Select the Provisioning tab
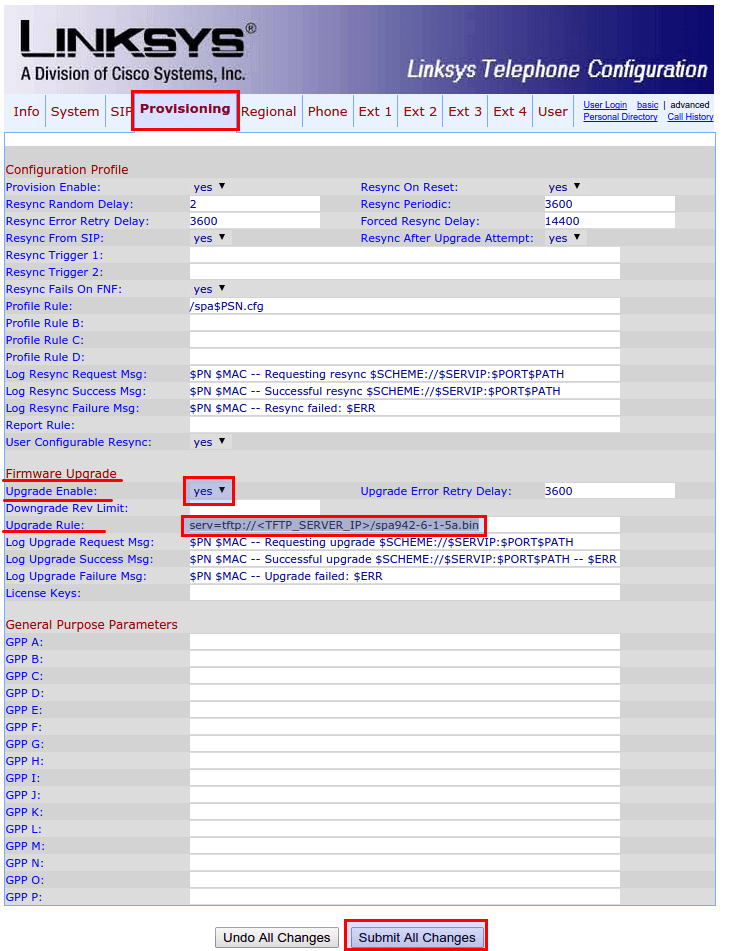 click(185, 110)
